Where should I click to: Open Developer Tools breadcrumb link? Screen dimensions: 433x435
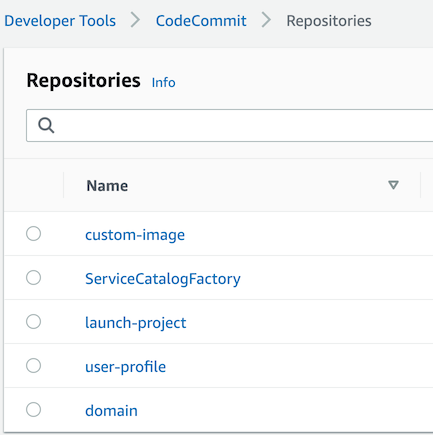click(60, 21)
